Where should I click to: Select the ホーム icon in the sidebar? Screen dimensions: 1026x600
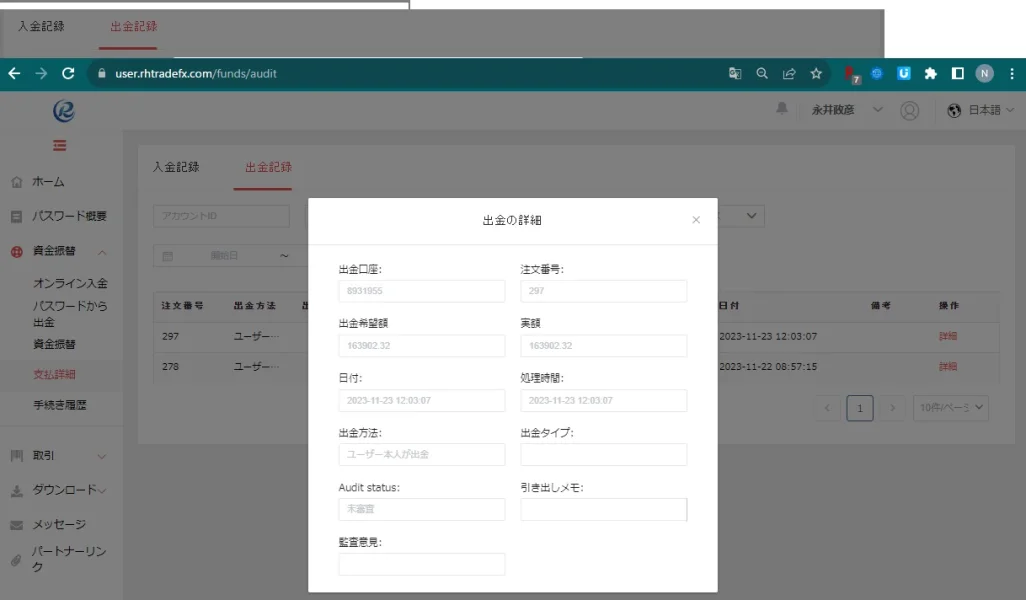point(14,182)
